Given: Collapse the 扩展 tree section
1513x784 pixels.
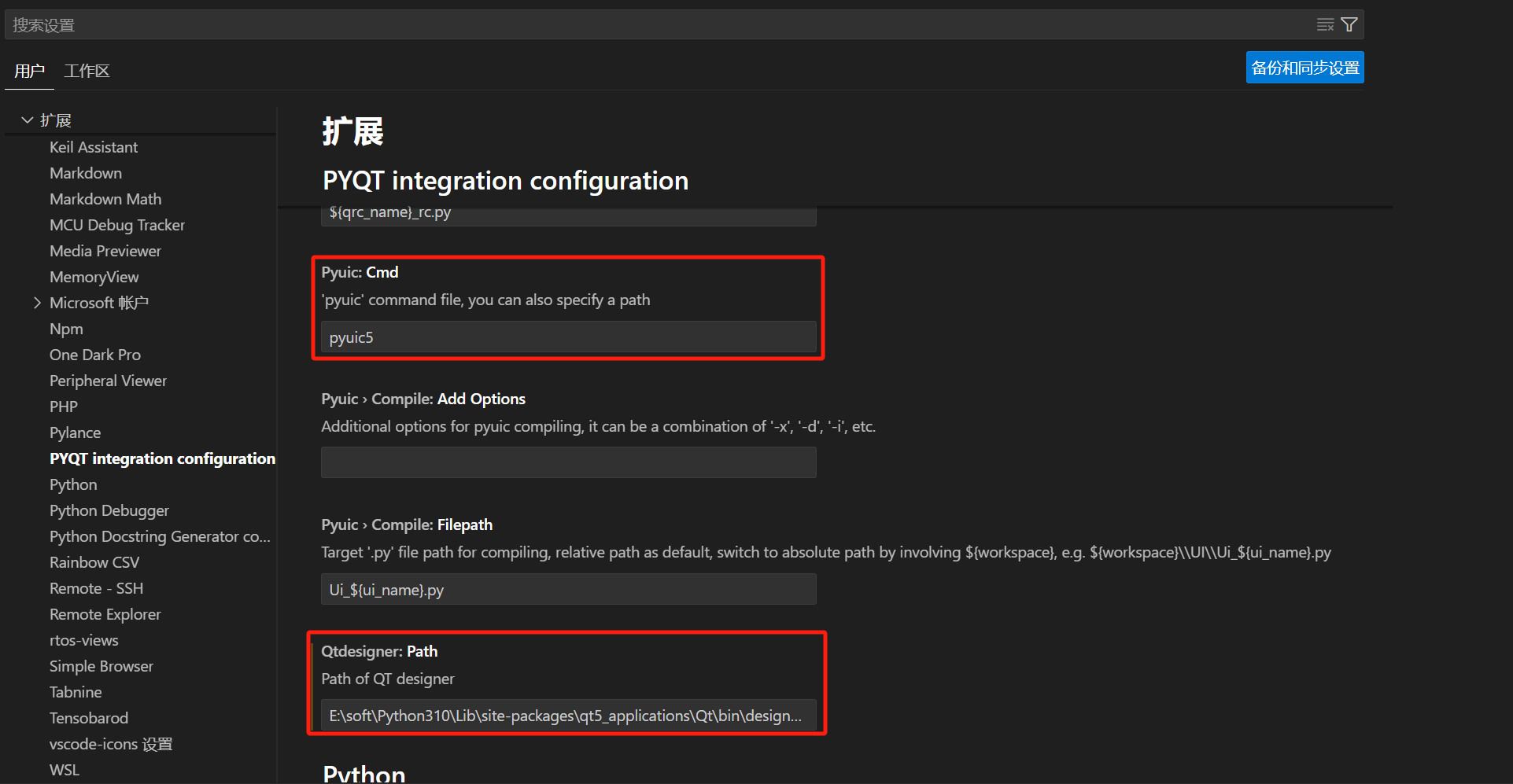Looking at the screenshot, I should (28, 120).
